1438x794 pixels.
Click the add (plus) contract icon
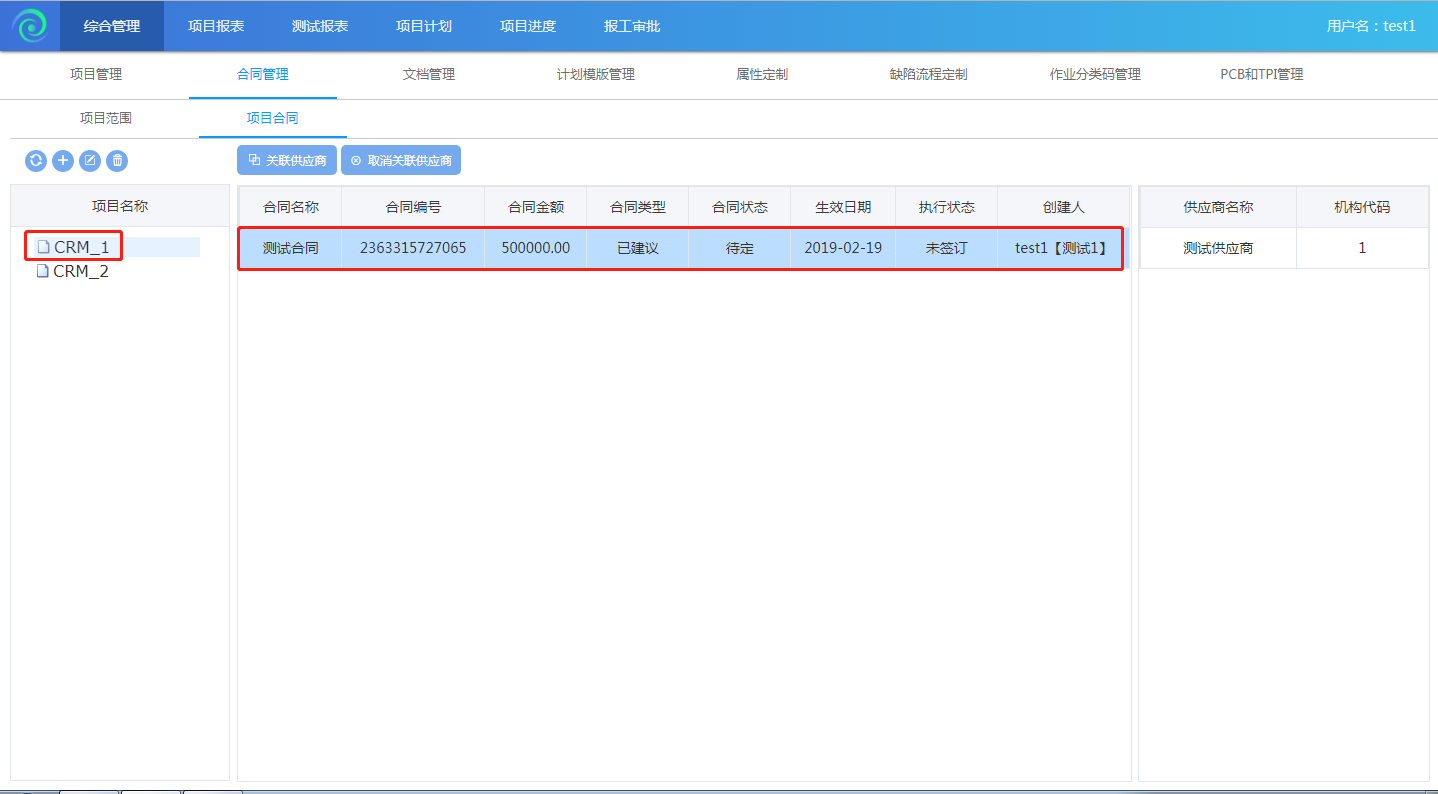point(63,161)
